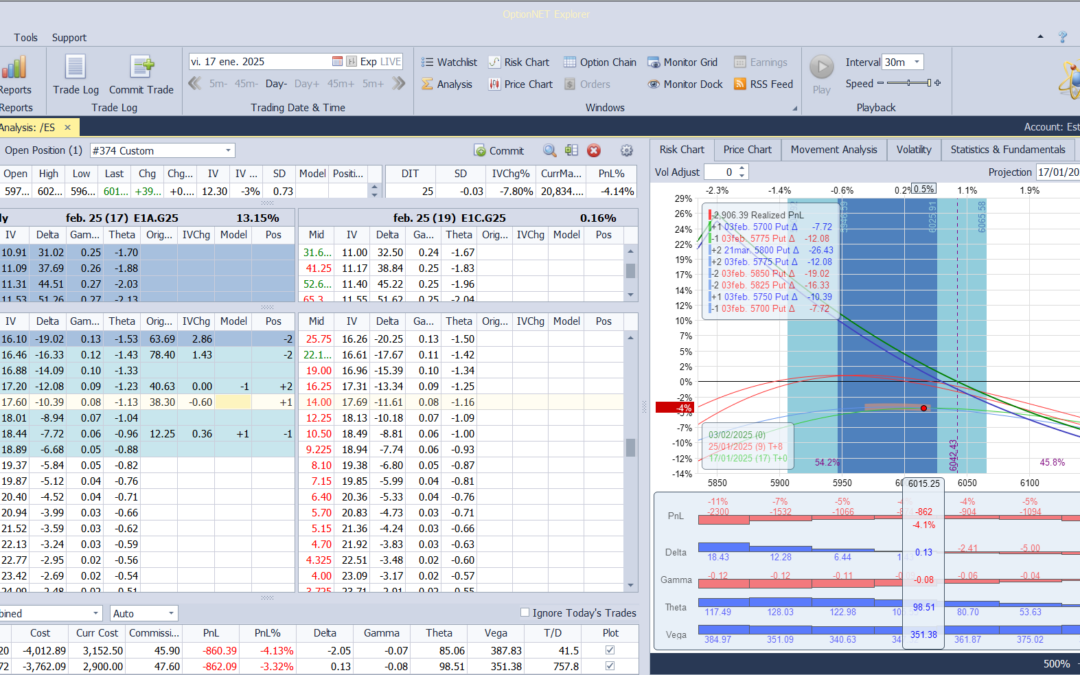Open the Trade Log icon
Screen dimensions: 1080x675
click(x=75, y=68)
